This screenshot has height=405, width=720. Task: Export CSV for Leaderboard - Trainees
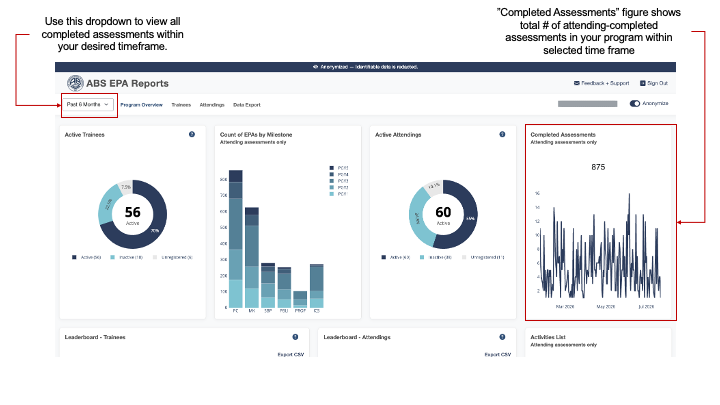click(291, 354)
